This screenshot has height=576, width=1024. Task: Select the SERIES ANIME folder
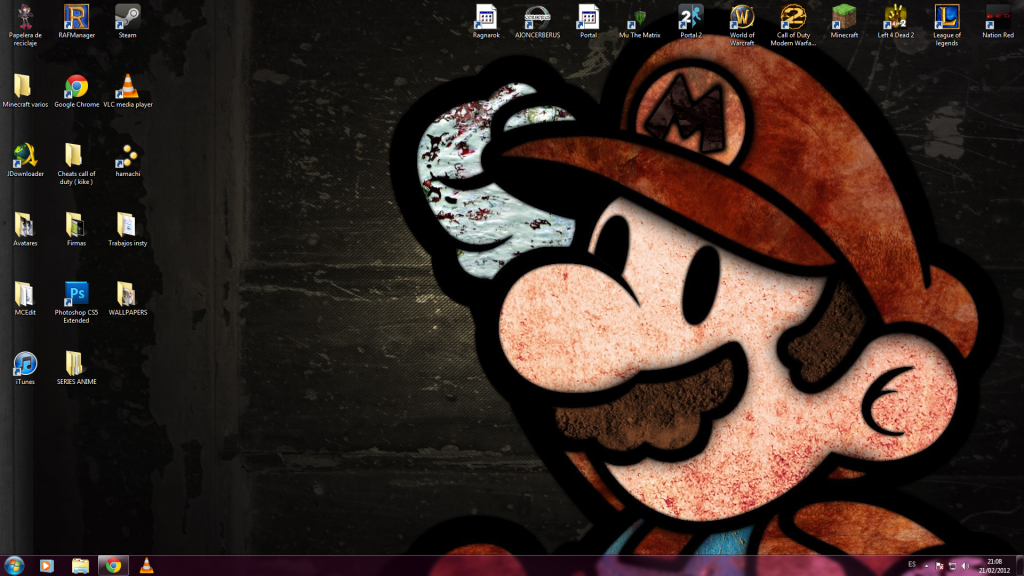tap(76, 363)
